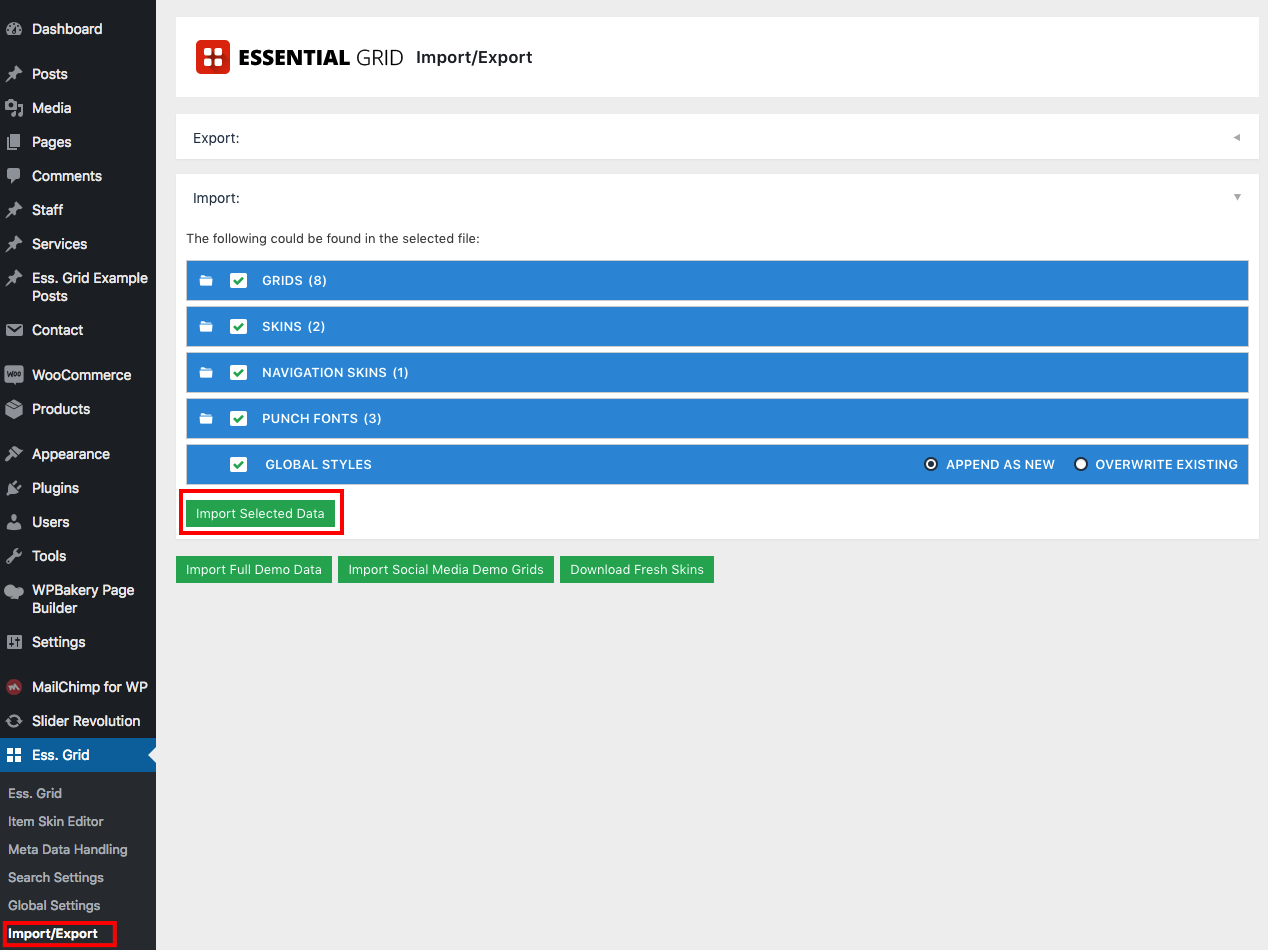Click the Products box icon
This screenshot has height=950, width=1268.
coord(14,409)
